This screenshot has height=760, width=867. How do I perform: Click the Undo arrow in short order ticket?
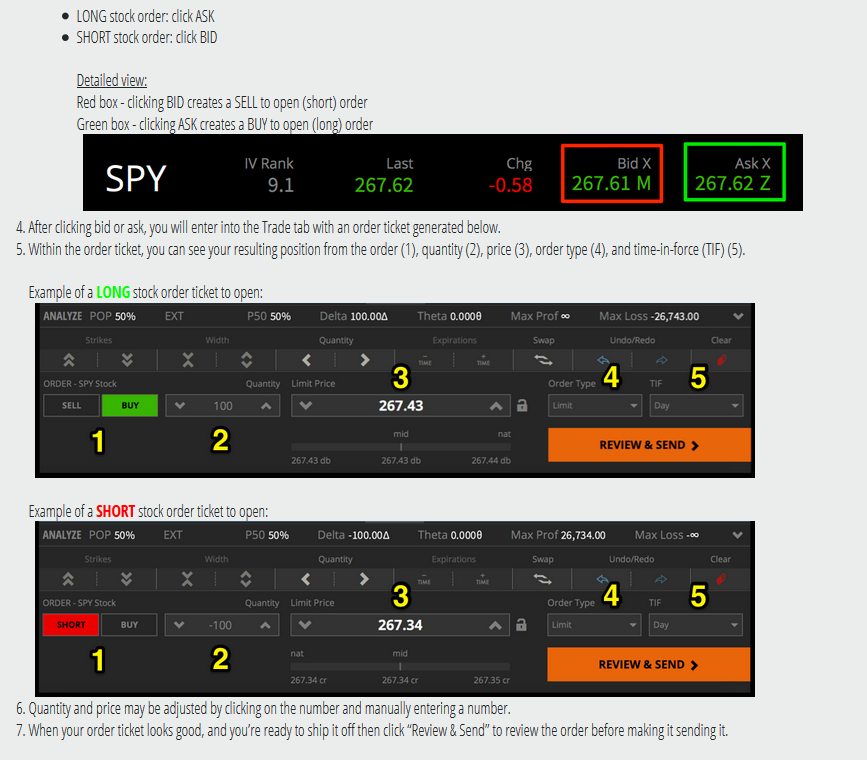coord(603,579)
